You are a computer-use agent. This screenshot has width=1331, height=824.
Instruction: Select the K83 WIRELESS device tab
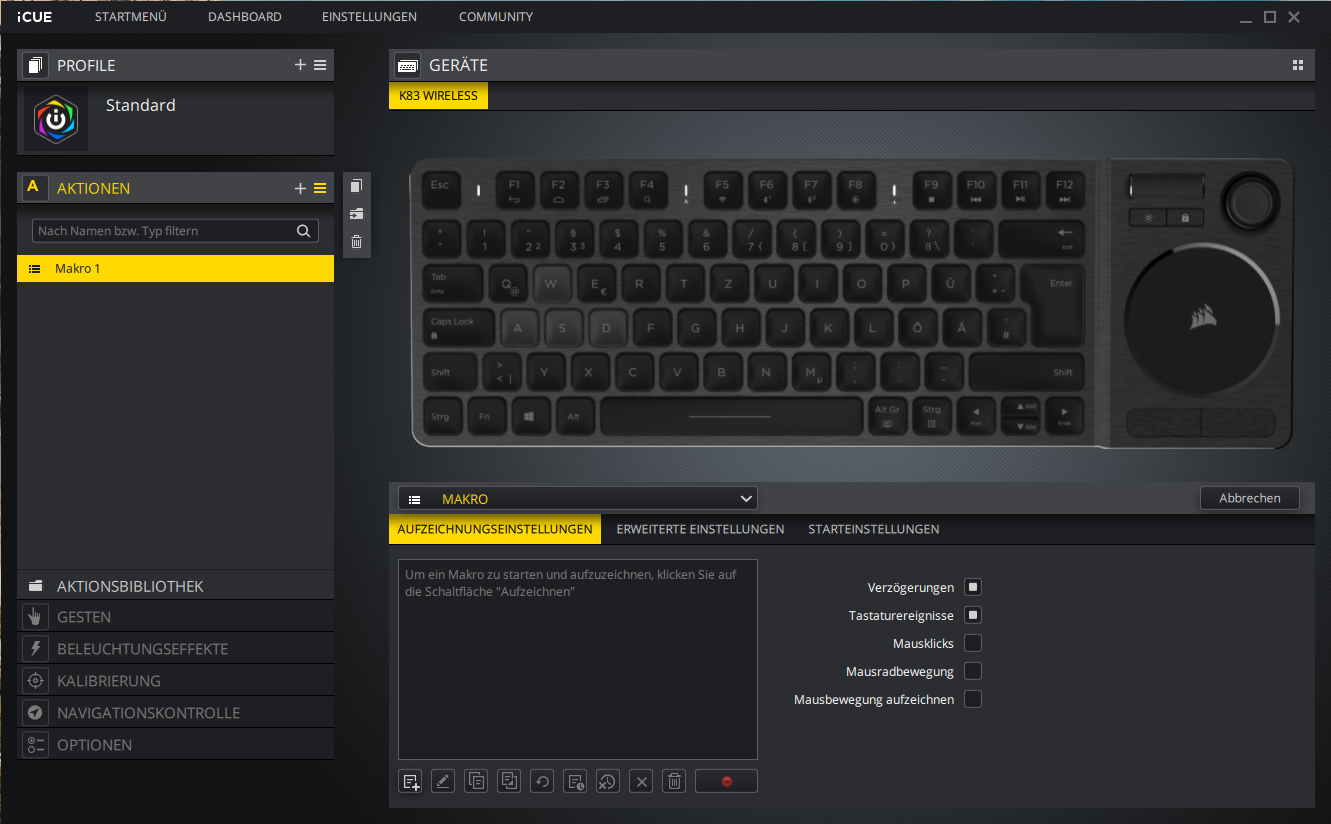[438, 96]
